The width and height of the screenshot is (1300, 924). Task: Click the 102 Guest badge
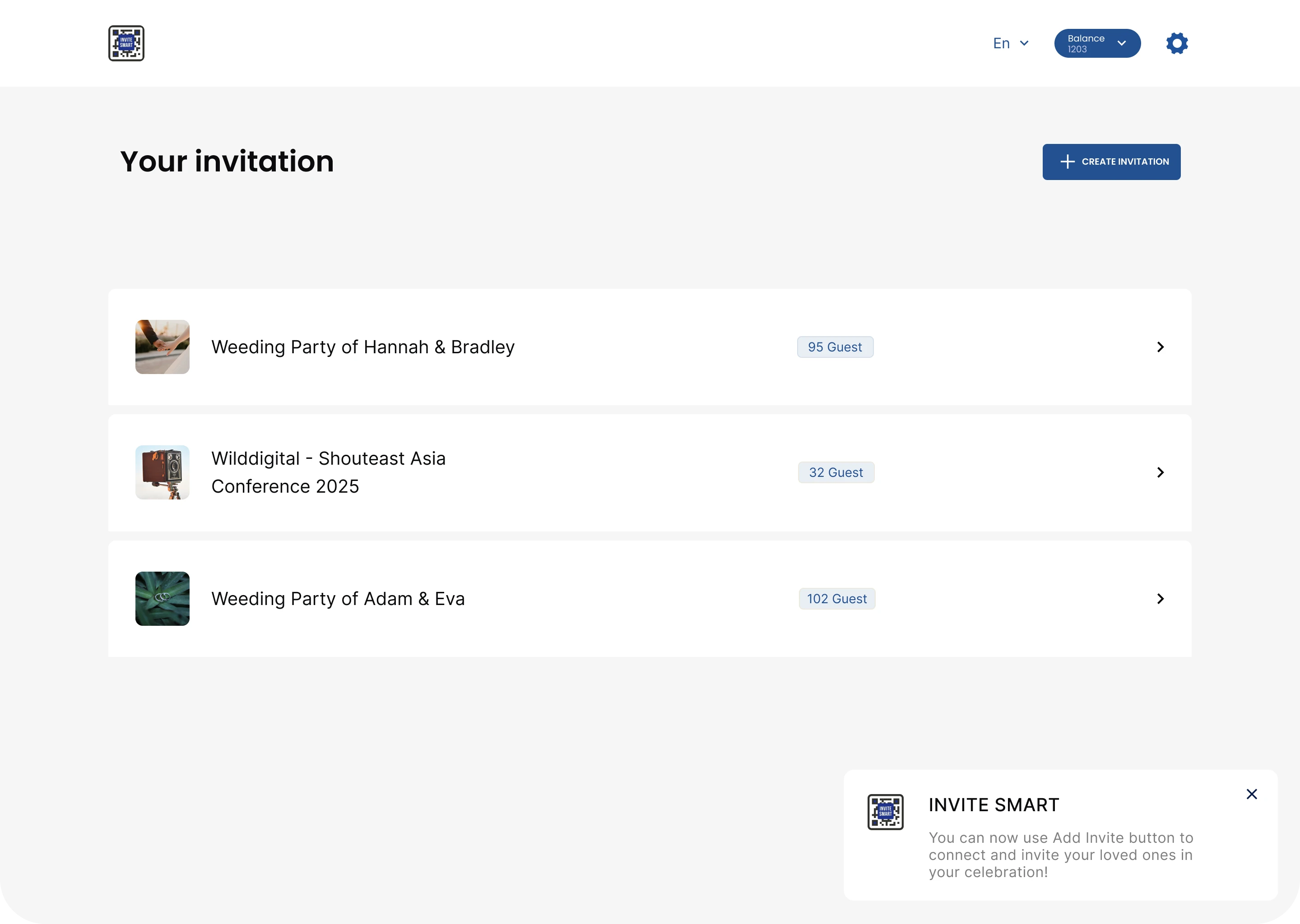point(837,599)
